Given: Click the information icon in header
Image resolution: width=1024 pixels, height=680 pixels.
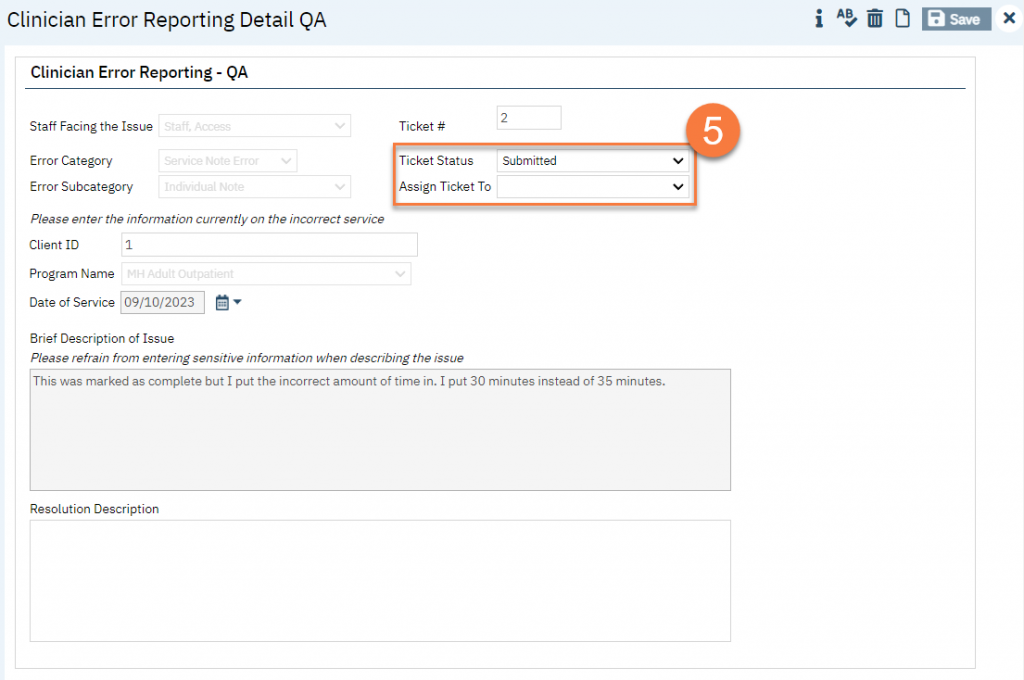Looking at the screenshot, I should (x=818, y=19).
